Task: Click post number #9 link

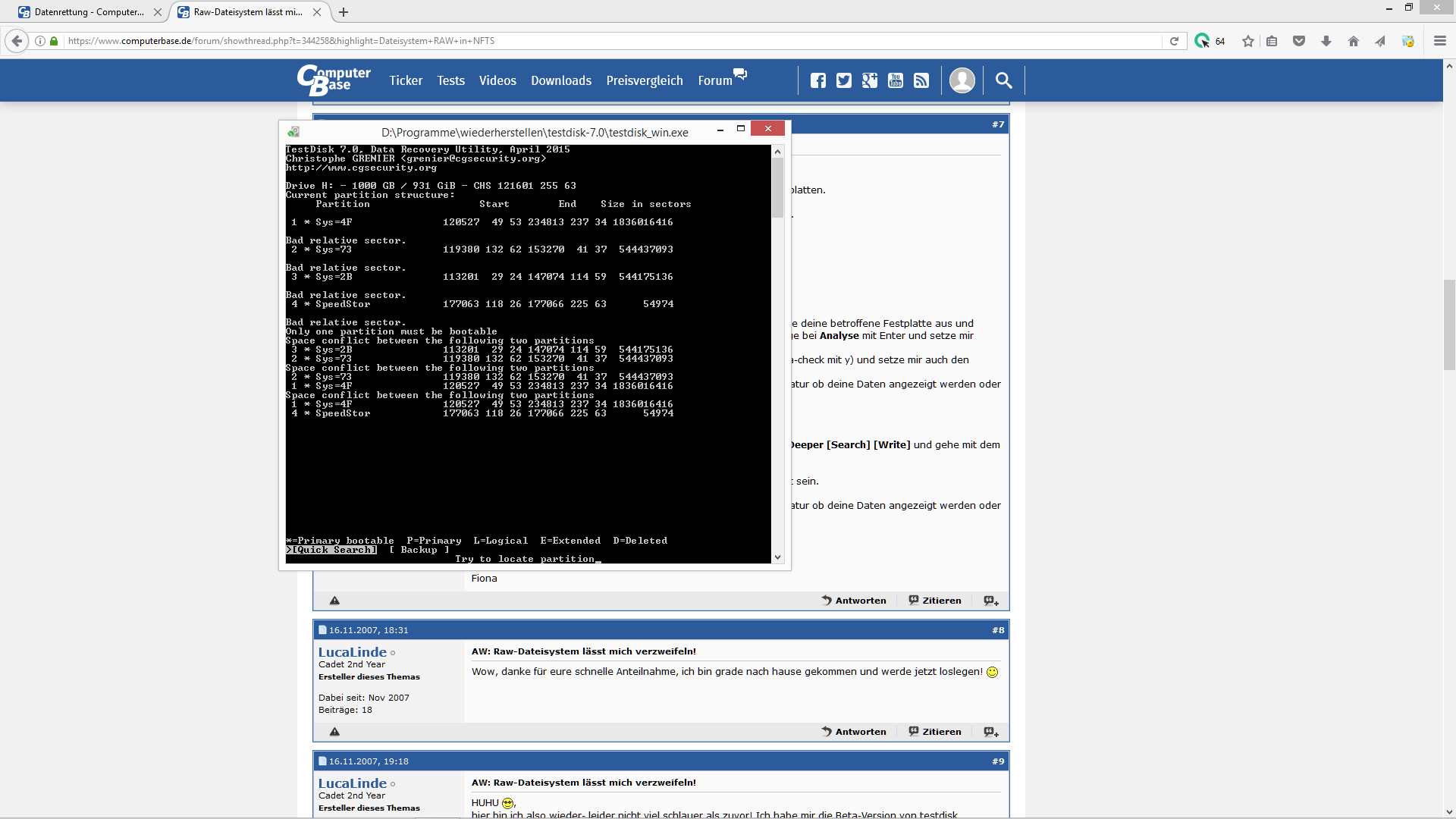Action: click(x=998, y=761)
